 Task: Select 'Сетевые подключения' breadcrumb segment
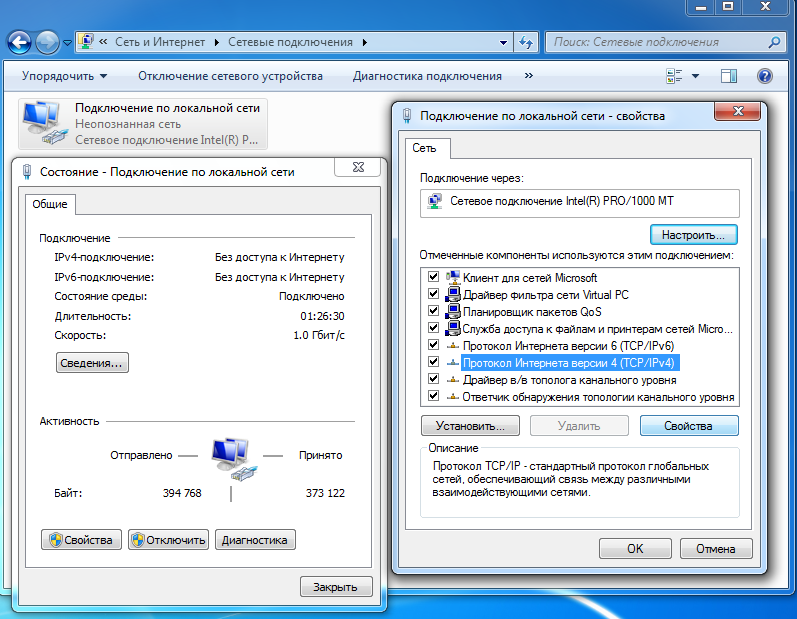click(x=290, y=42)
